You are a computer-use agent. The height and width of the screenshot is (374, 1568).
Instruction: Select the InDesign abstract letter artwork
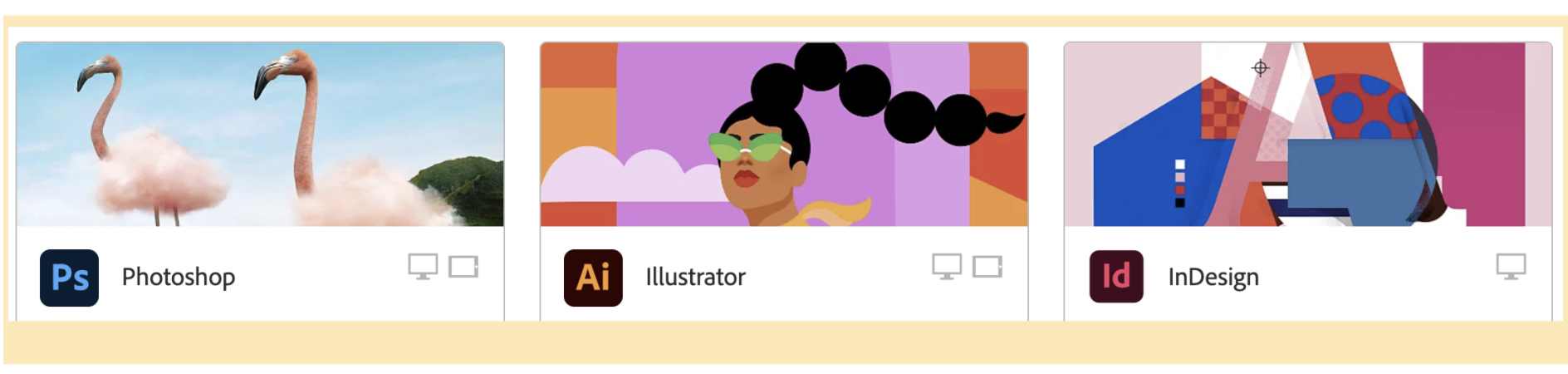point(1308,135)
